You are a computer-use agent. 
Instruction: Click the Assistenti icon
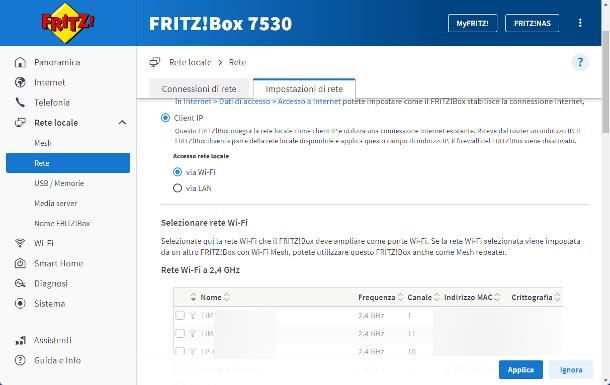(20, 340)
